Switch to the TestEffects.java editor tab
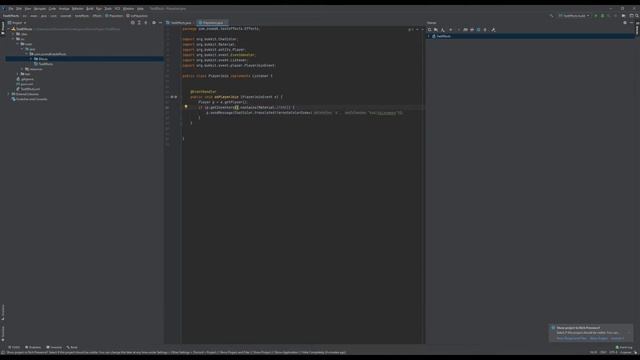Image resolution: width=640 pixels, height=360 pixels. (x=179, y=23)
